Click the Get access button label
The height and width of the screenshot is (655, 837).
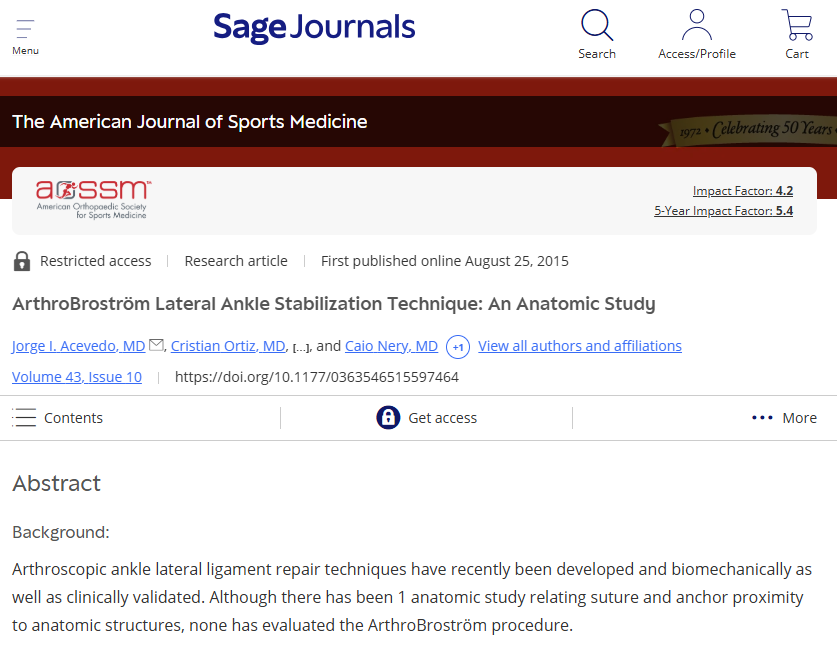click(443, 418)
